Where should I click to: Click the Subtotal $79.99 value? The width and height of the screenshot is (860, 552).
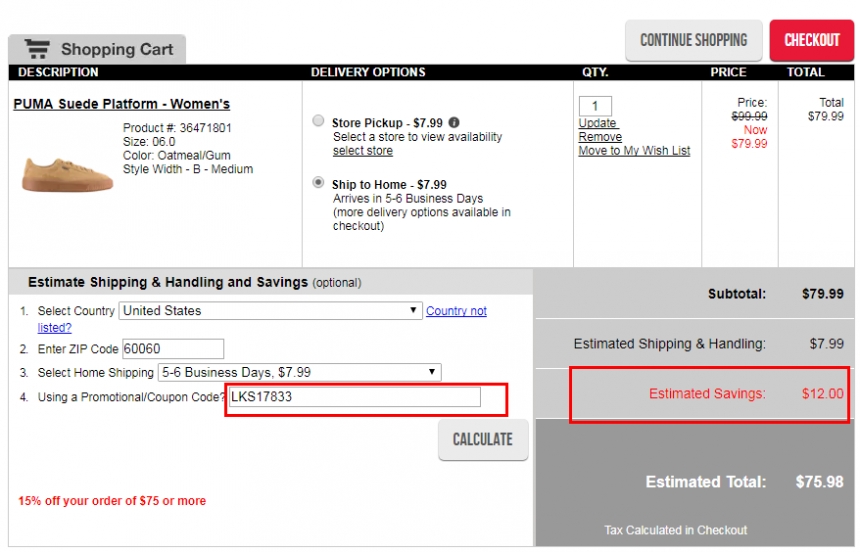[823, 294]
